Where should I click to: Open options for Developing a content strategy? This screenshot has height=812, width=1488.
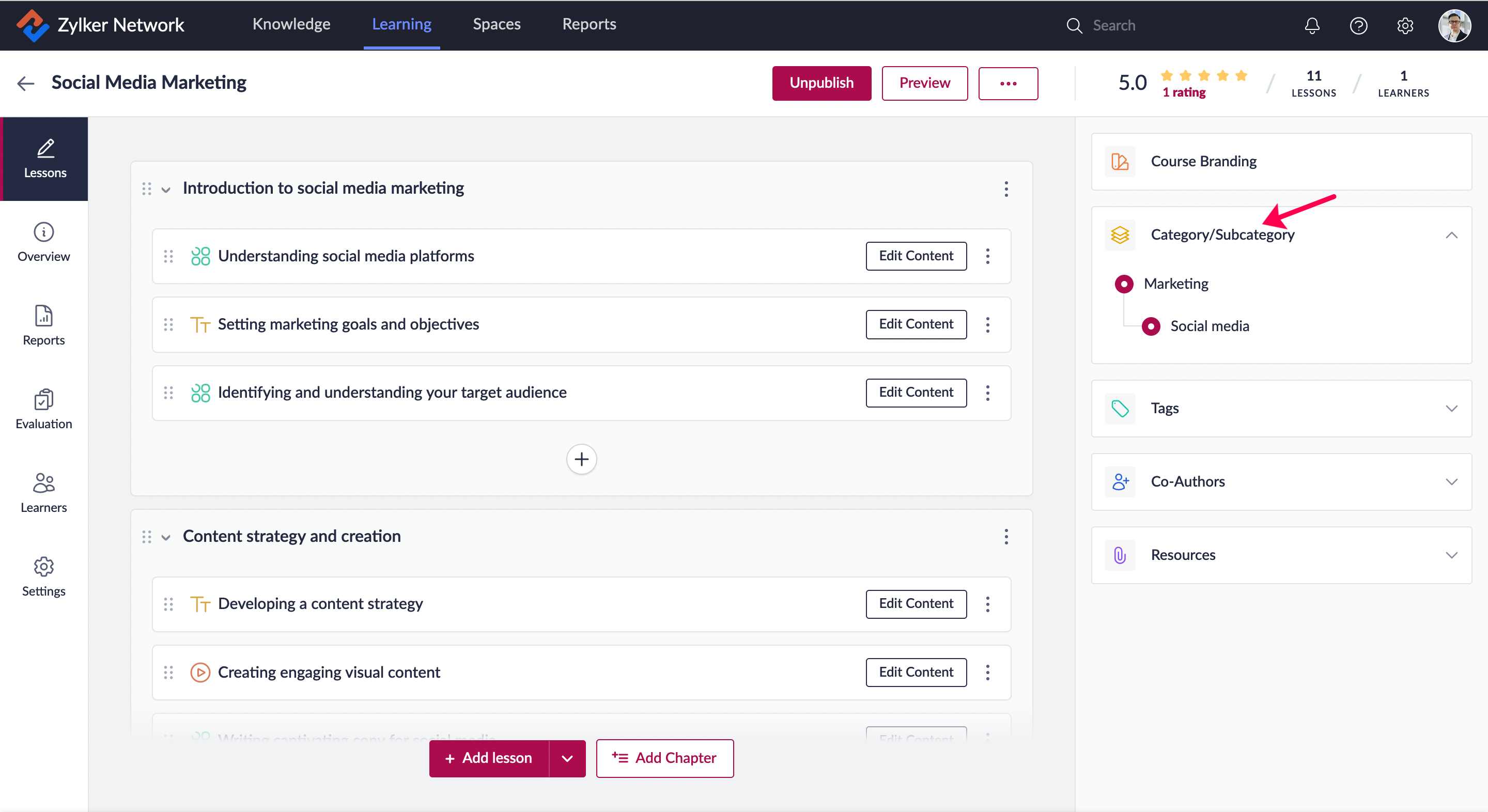pos(987,604)
